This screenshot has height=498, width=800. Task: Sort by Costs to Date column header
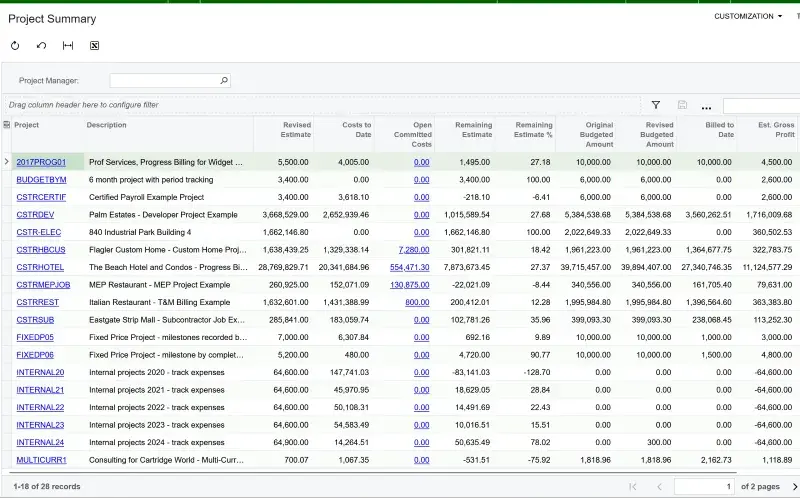[356, 130]
